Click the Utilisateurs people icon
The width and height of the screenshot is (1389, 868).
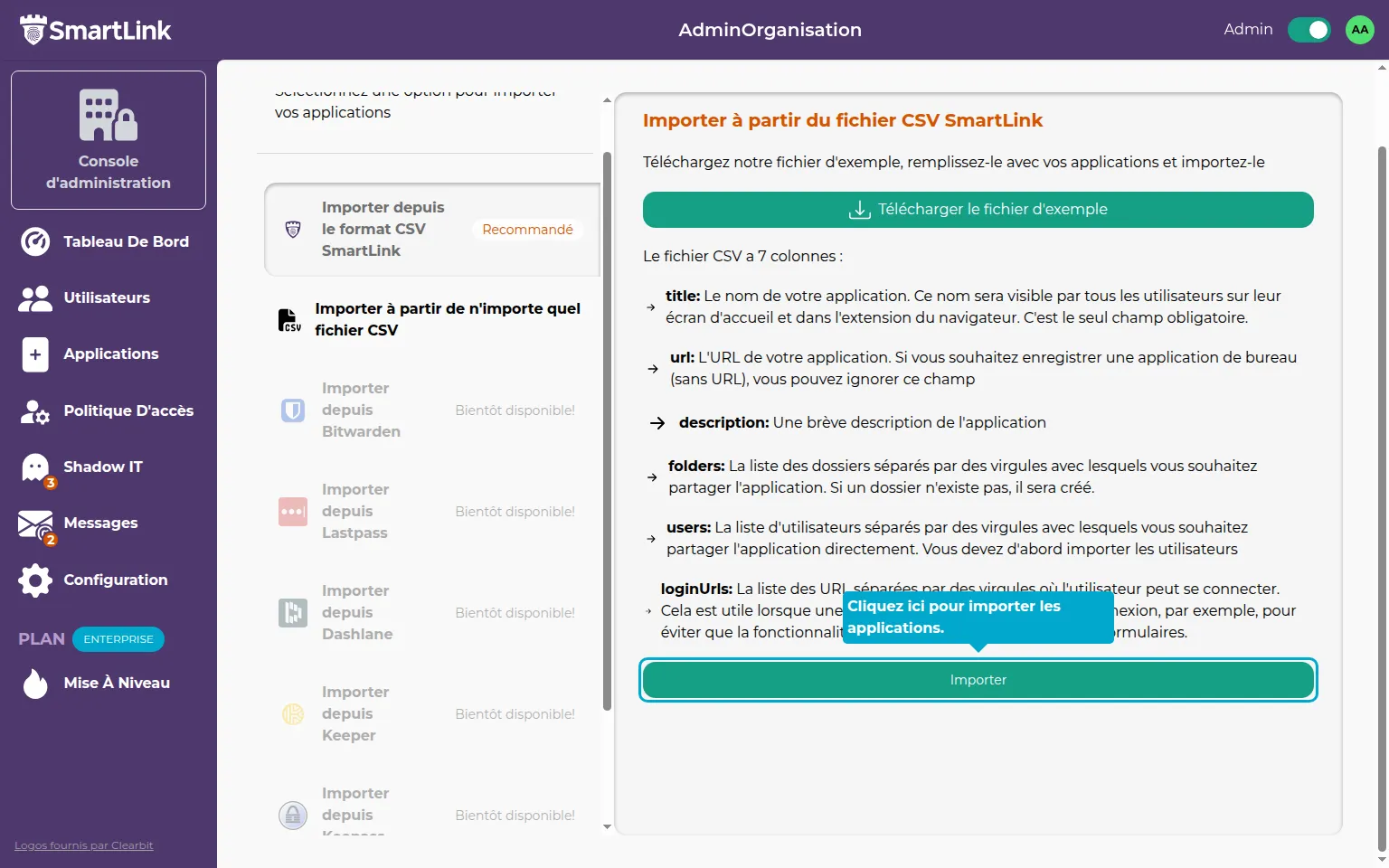pos(35,298)
